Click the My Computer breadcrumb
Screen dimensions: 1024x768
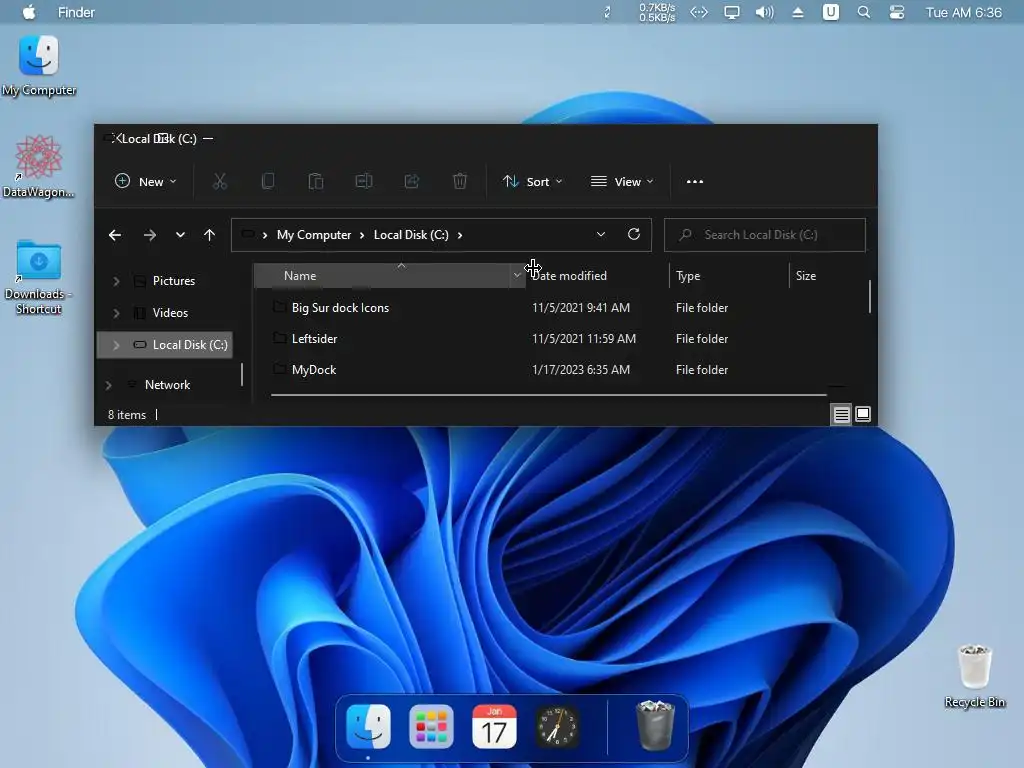coord(313,235)
